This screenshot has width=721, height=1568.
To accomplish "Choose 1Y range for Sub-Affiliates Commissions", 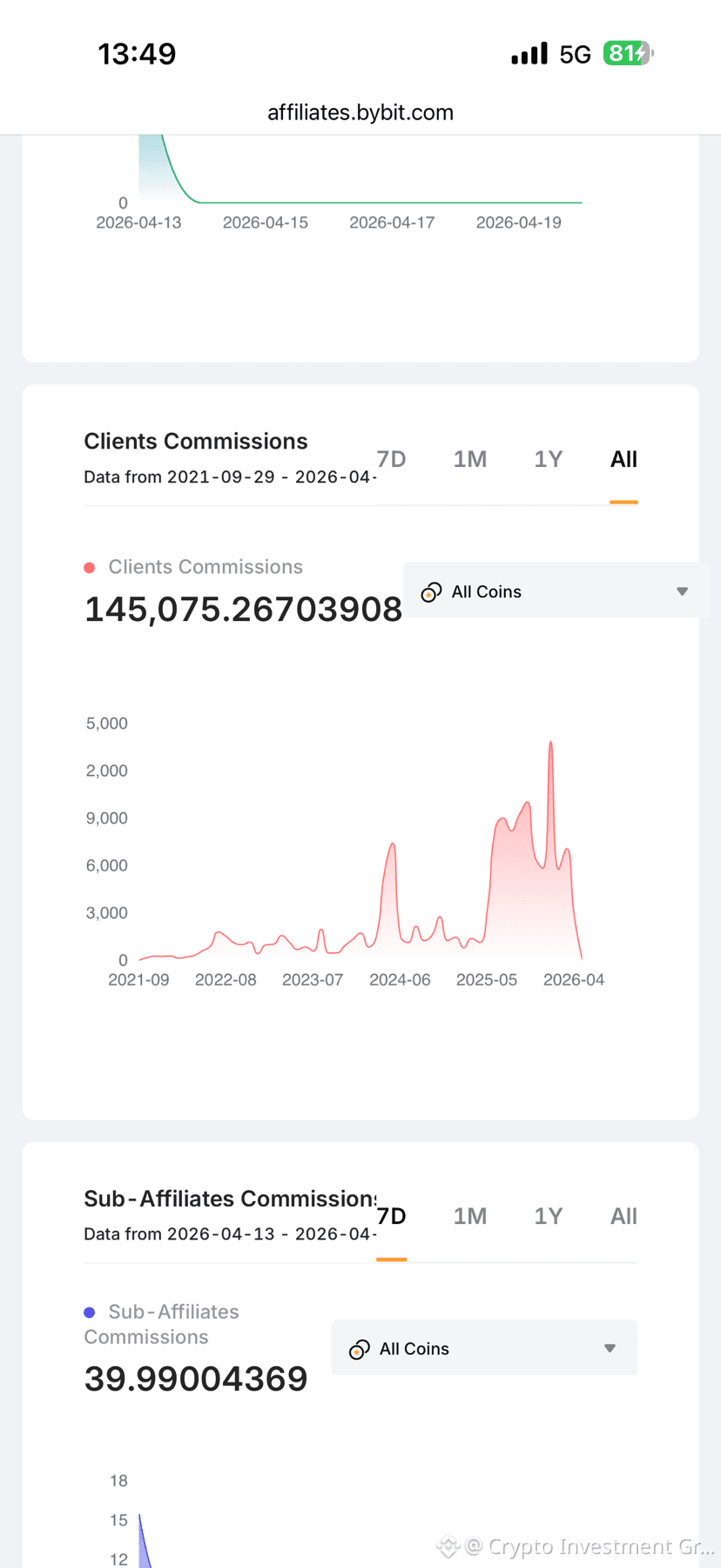I will pos(549,1216).
